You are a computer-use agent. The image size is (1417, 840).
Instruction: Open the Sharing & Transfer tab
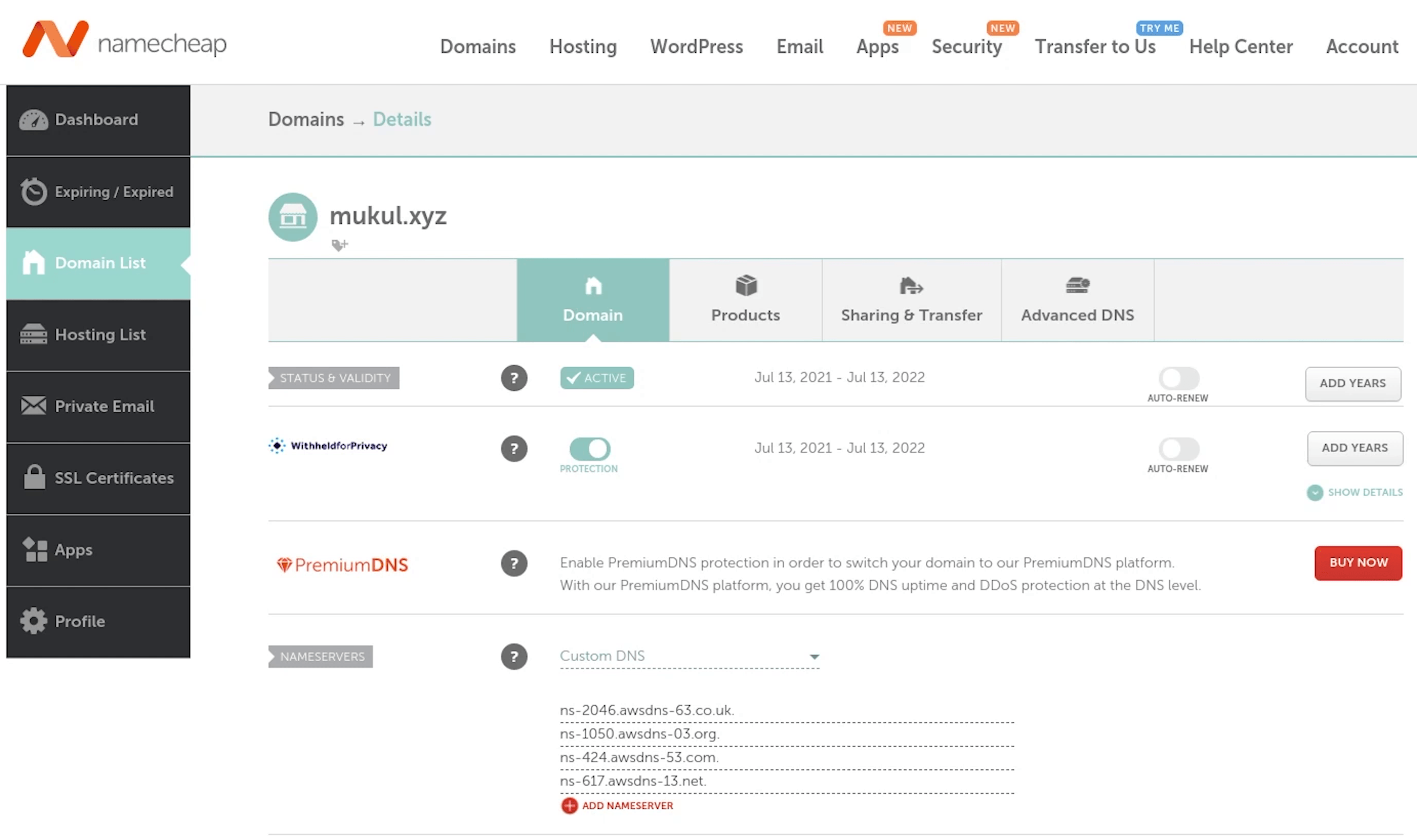[911, 301]
